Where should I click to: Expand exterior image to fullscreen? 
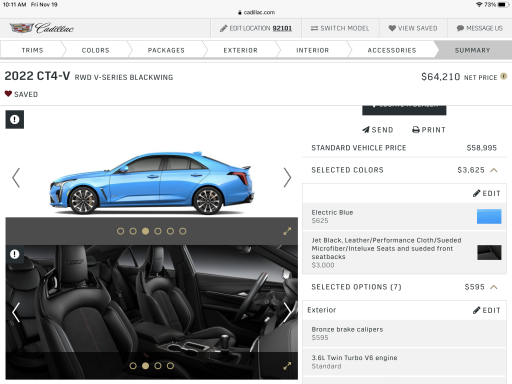[287, 231]
